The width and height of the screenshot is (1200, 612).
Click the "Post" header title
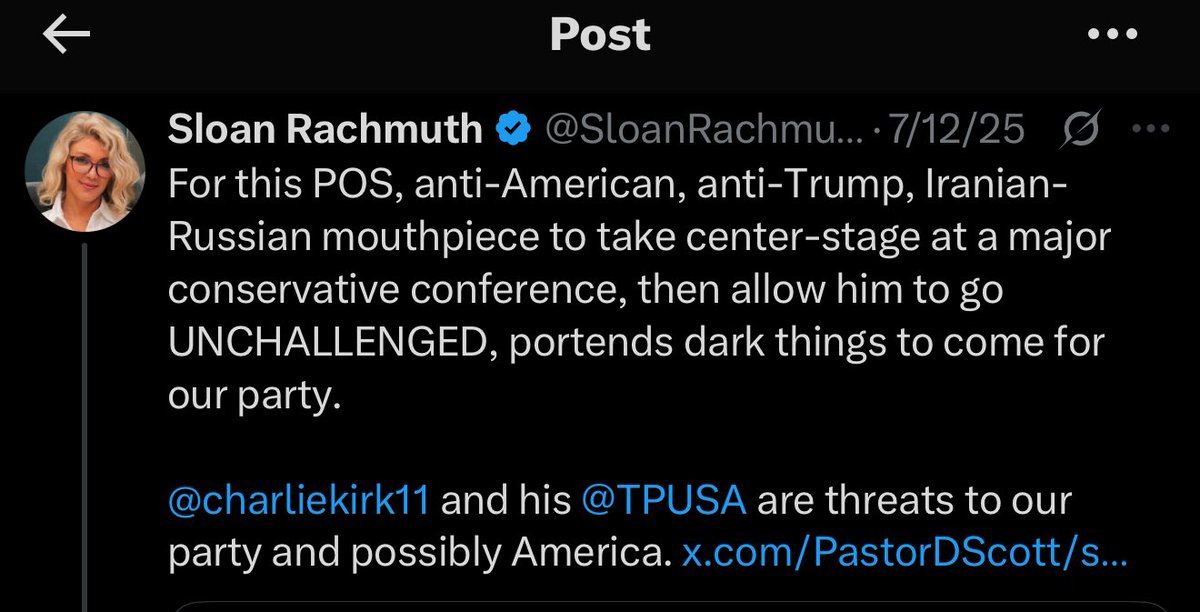click(600, 35)
